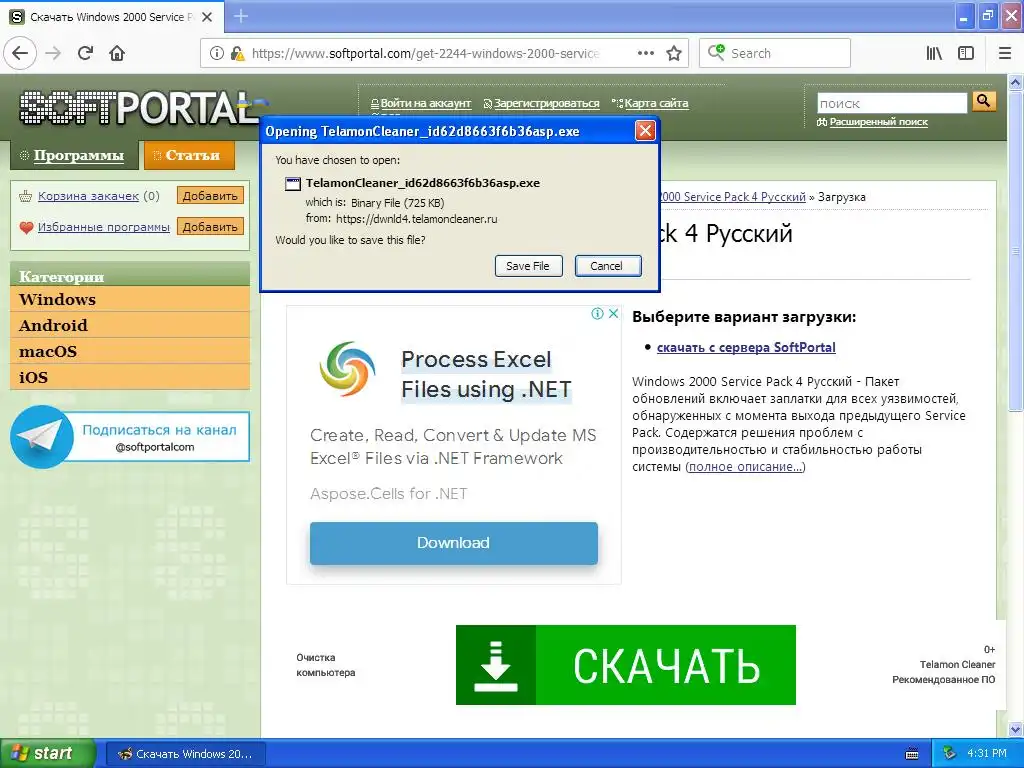Click the green СКАЧАТЬ banner
Viewport: 1024px width, 768px height.
[626, 665]
